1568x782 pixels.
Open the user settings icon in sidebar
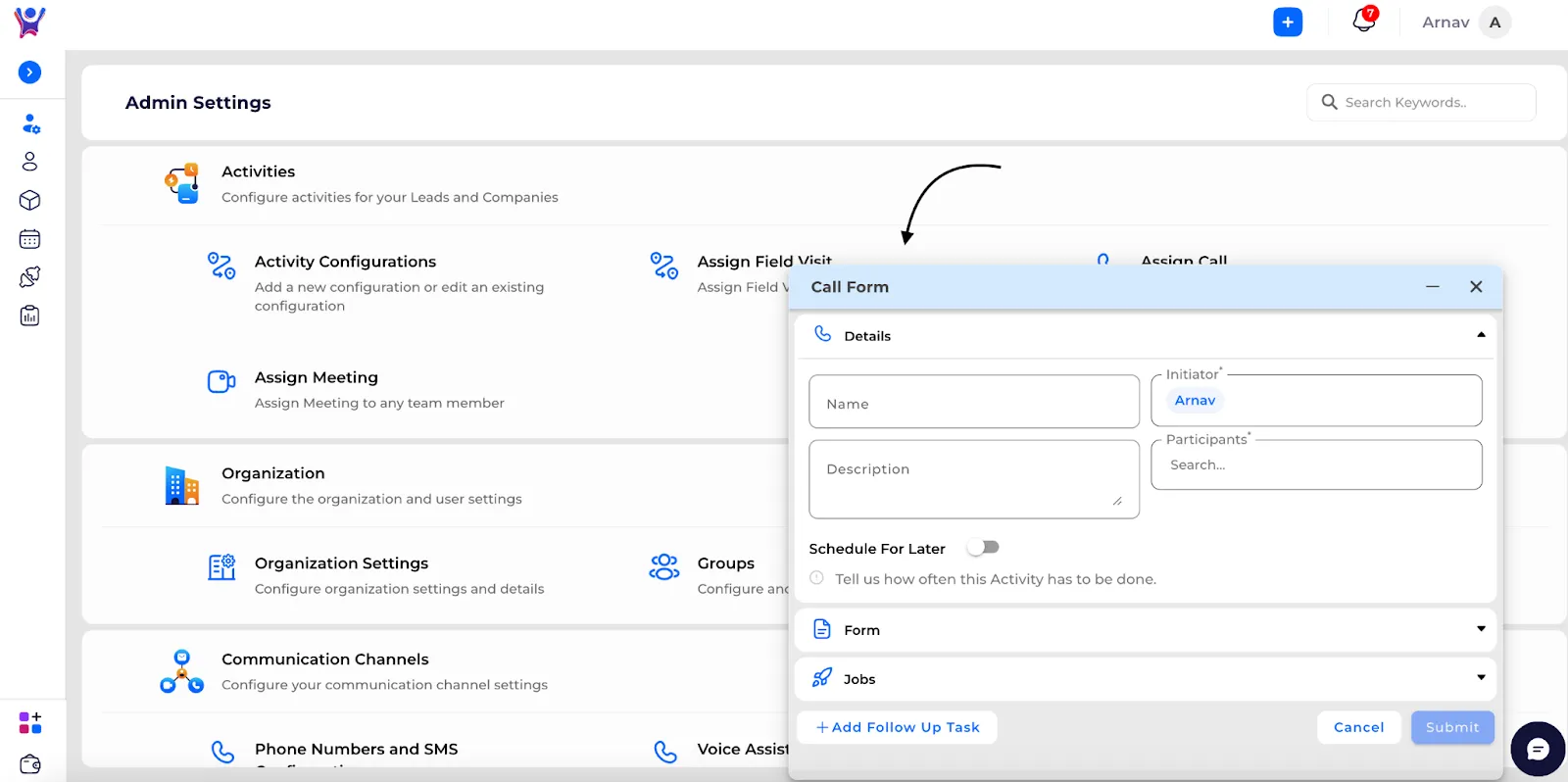coord(30,123)
